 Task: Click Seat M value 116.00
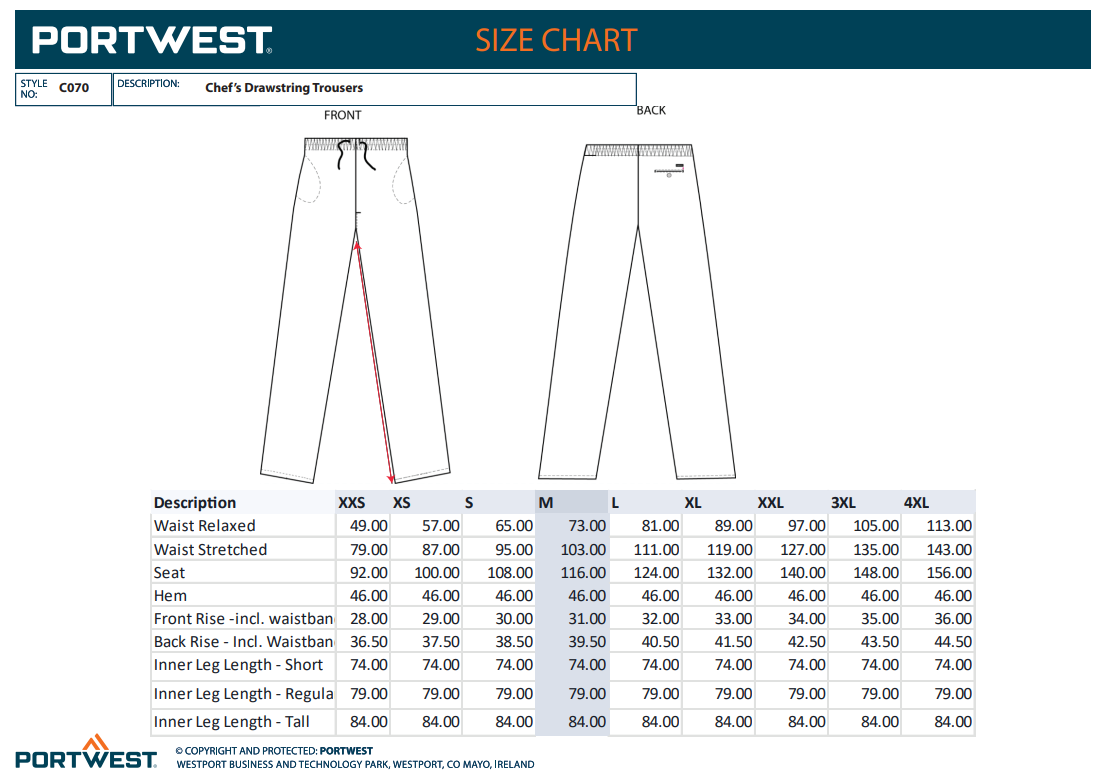[x=583, y=573]
